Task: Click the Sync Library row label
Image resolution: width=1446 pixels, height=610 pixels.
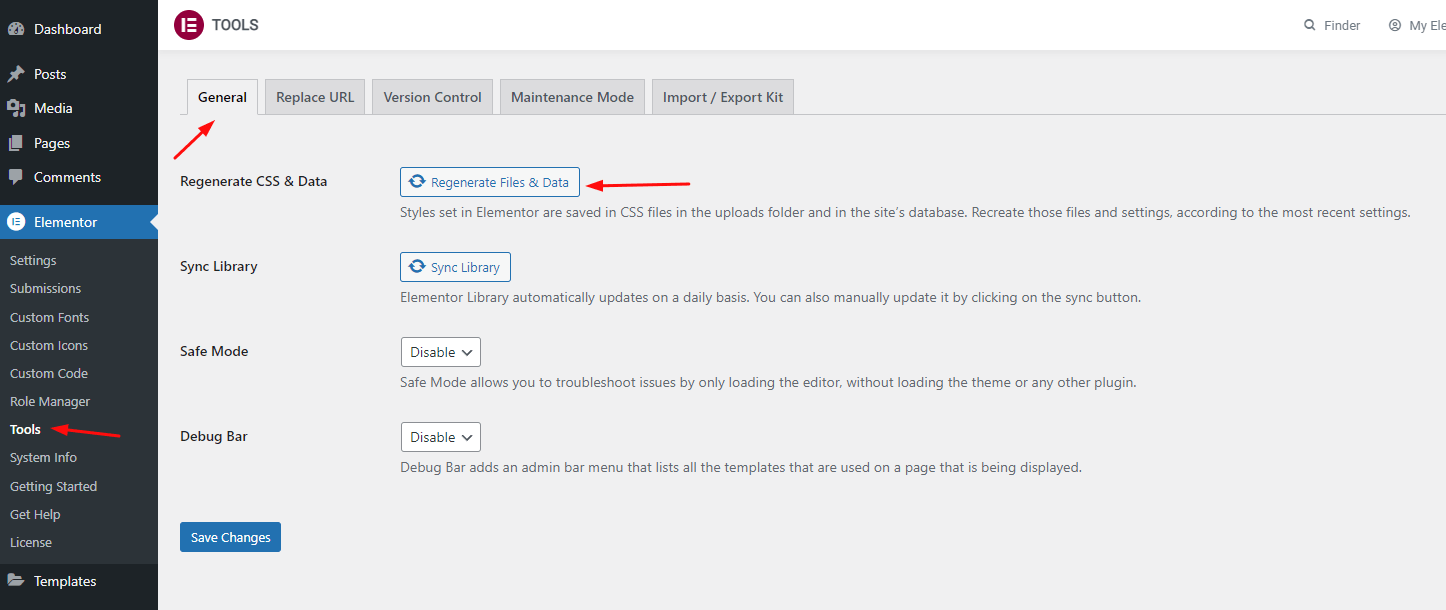Action: (x=218, y=266)
